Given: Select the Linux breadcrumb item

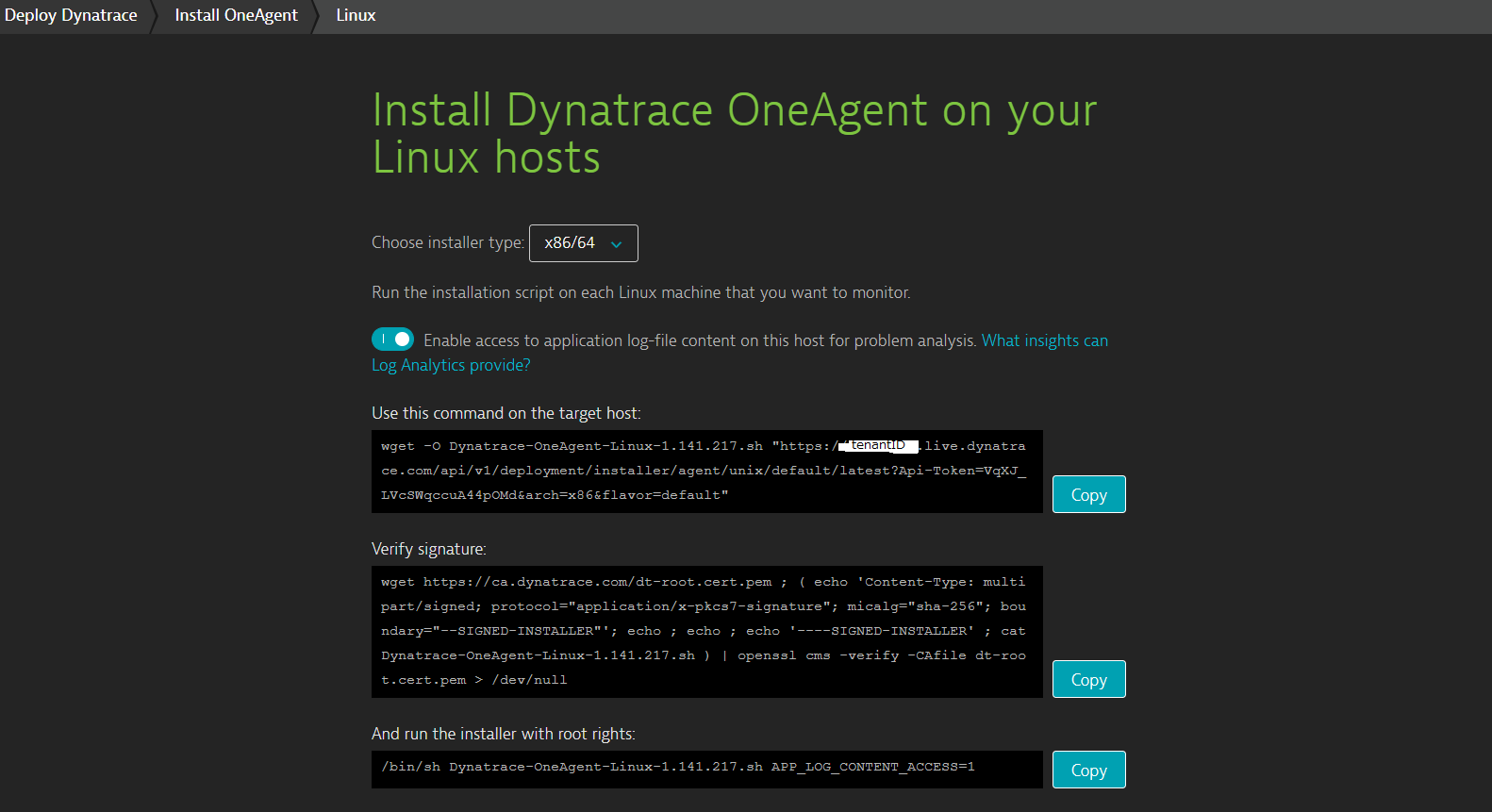Looking at the screenshot, I should (356, 15).
